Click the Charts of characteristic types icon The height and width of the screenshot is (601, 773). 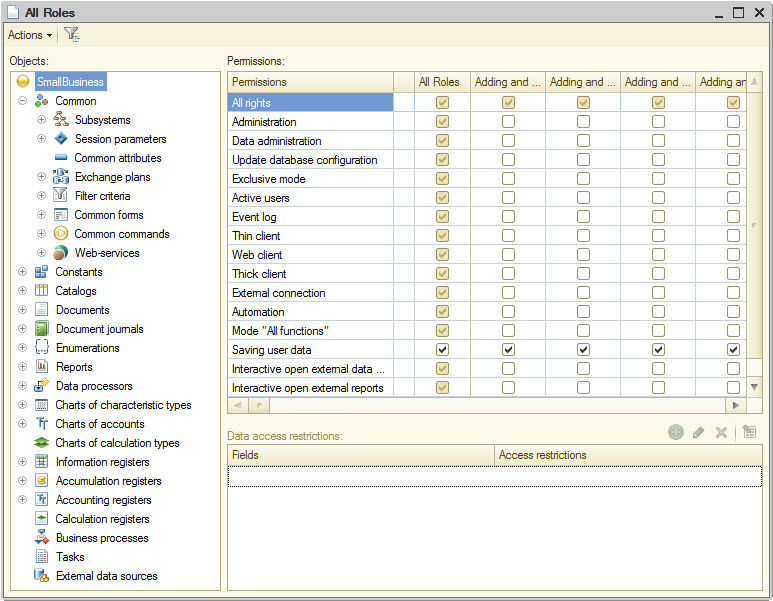click(x=41, y=405)
